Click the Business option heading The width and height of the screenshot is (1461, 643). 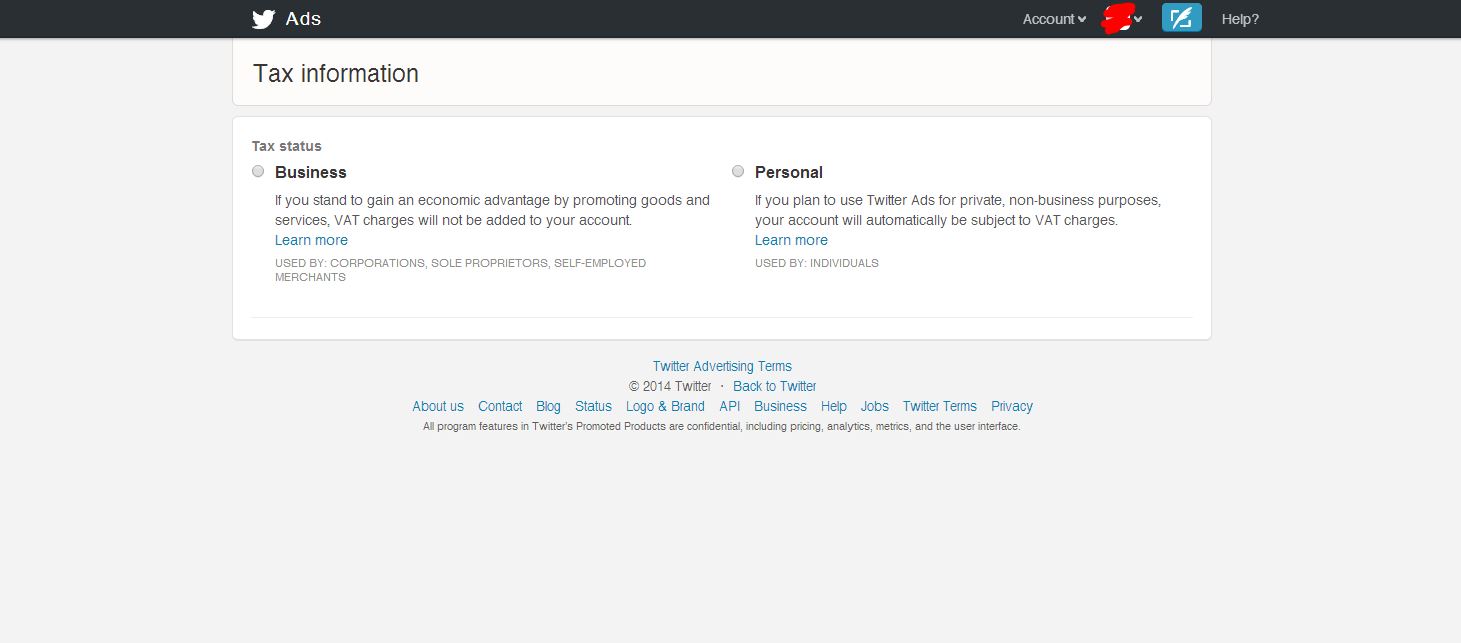pyautogui.click(x=311, y=172)
